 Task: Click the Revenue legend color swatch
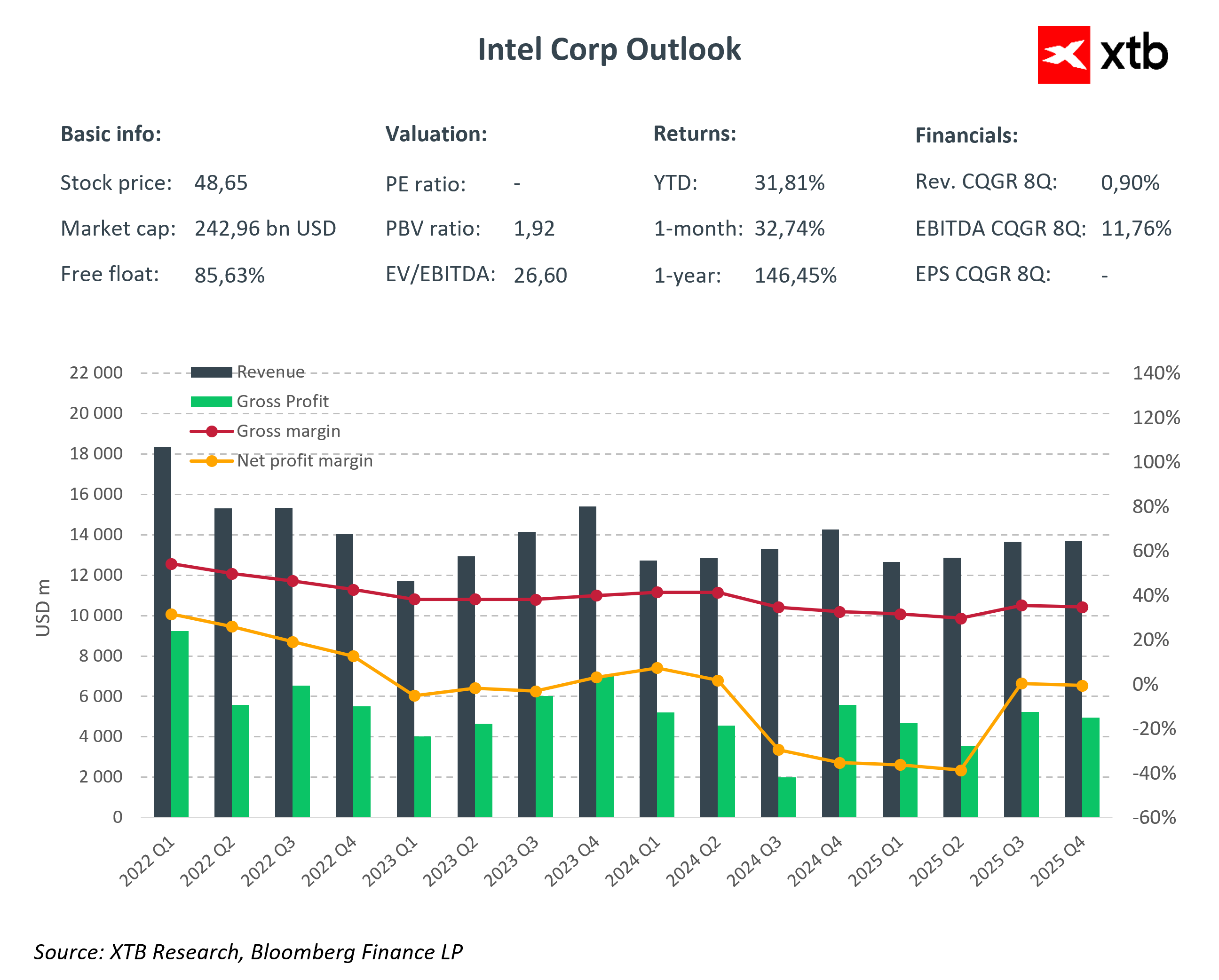(212, 372)
